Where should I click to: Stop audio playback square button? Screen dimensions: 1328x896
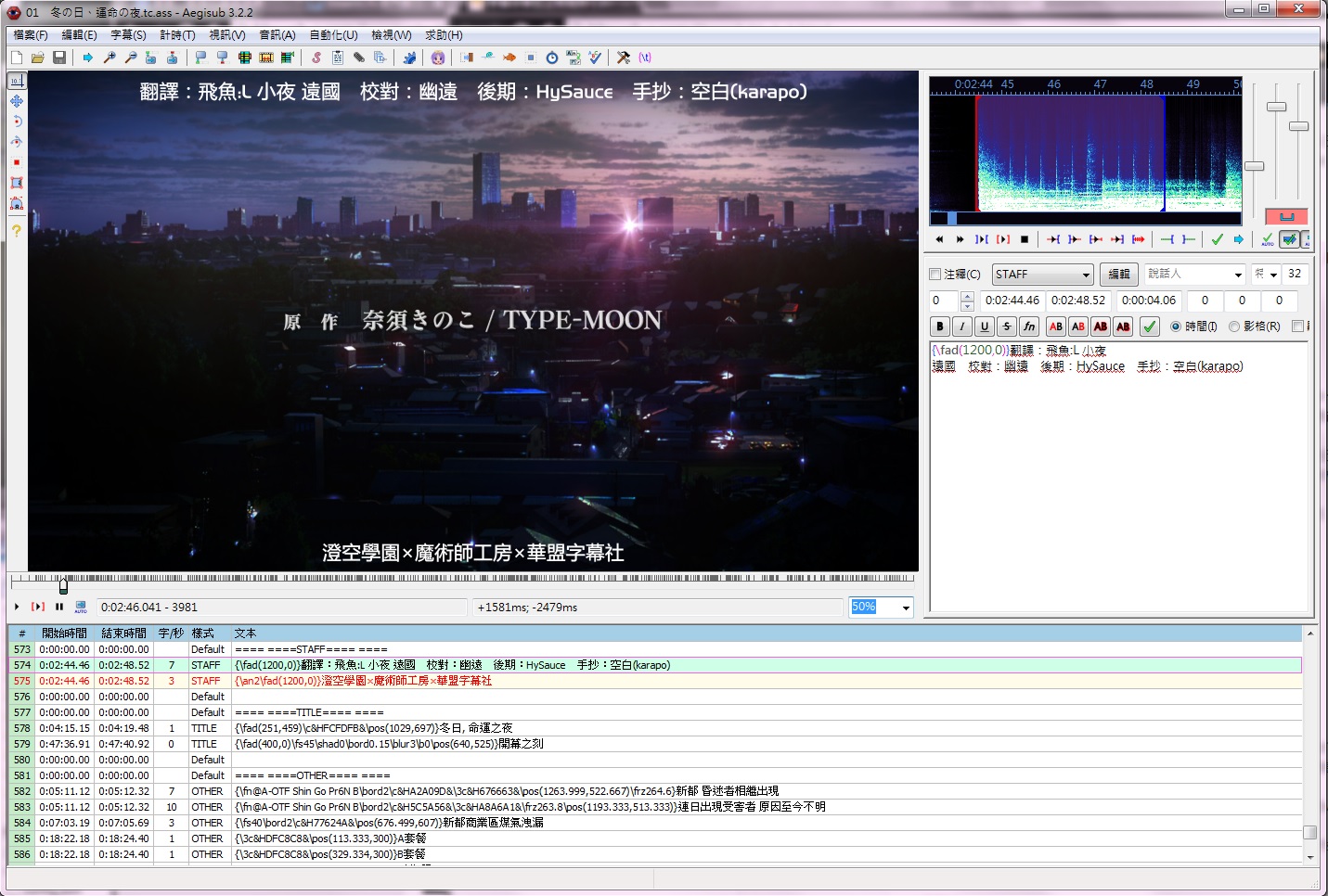point(1025,239)
